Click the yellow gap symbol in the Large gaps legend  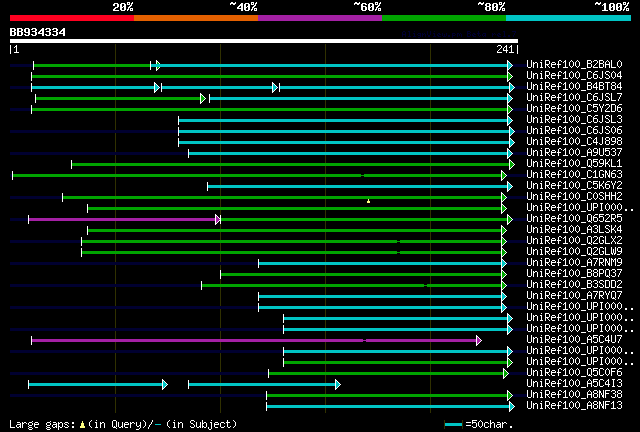[82, 425]
